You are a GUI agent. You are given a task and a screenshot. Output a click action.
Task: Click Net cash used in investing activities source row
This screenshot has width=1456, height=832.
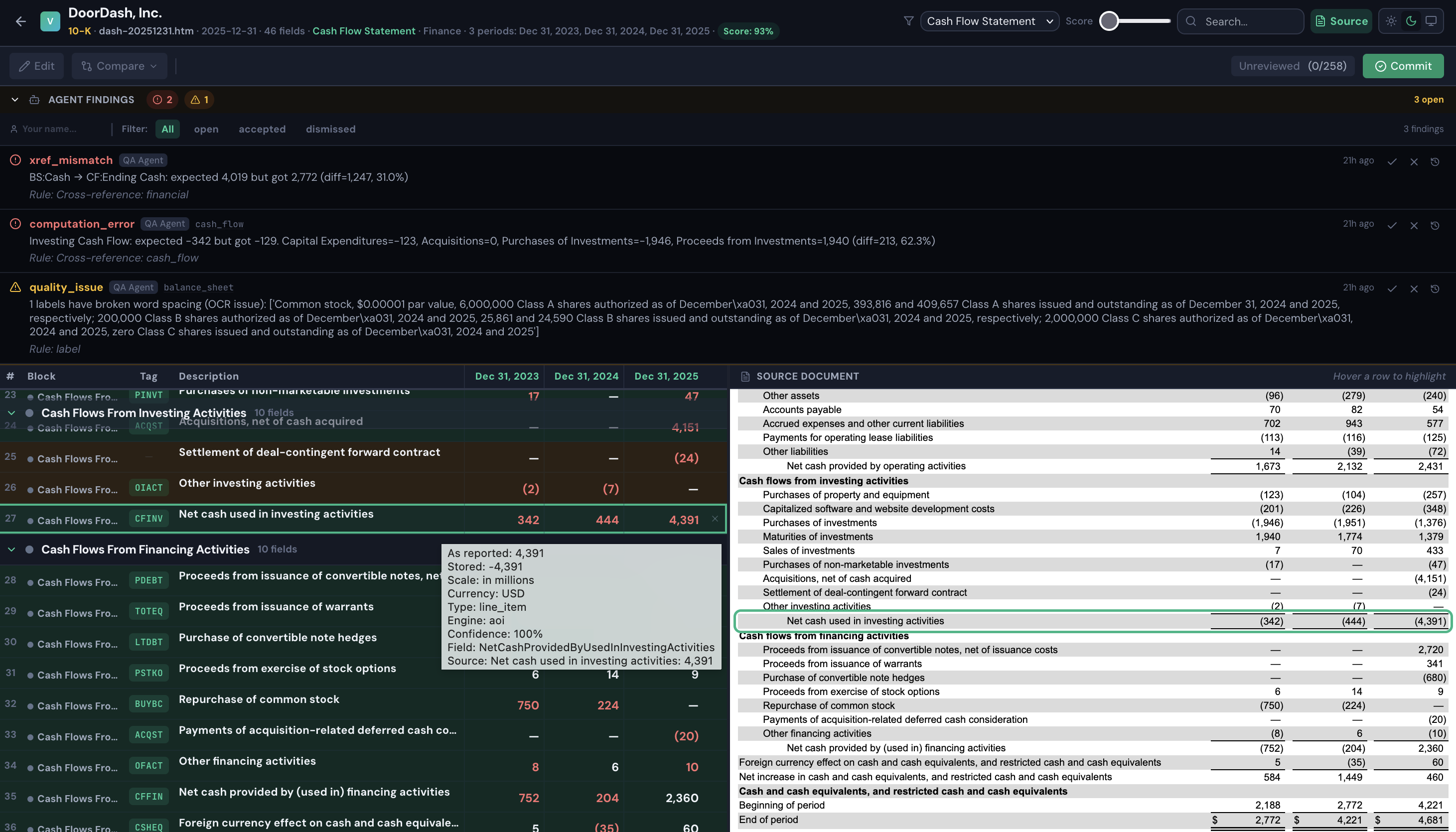pos(1093,621)
